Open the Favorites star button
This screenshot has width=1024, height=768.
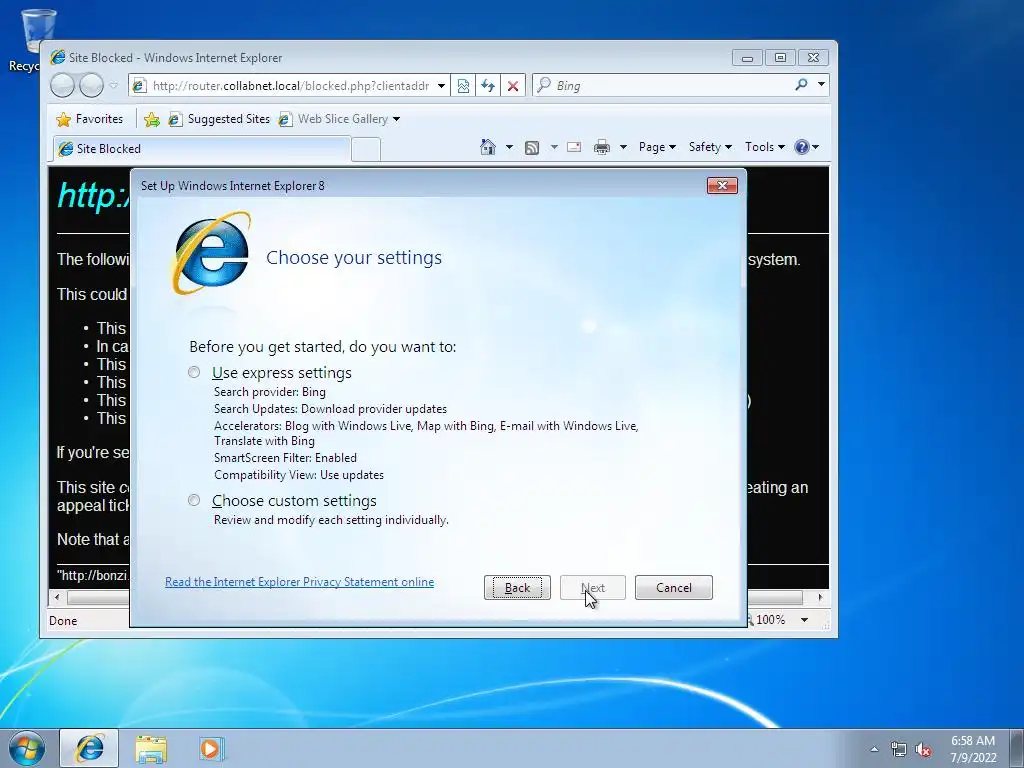90,119
